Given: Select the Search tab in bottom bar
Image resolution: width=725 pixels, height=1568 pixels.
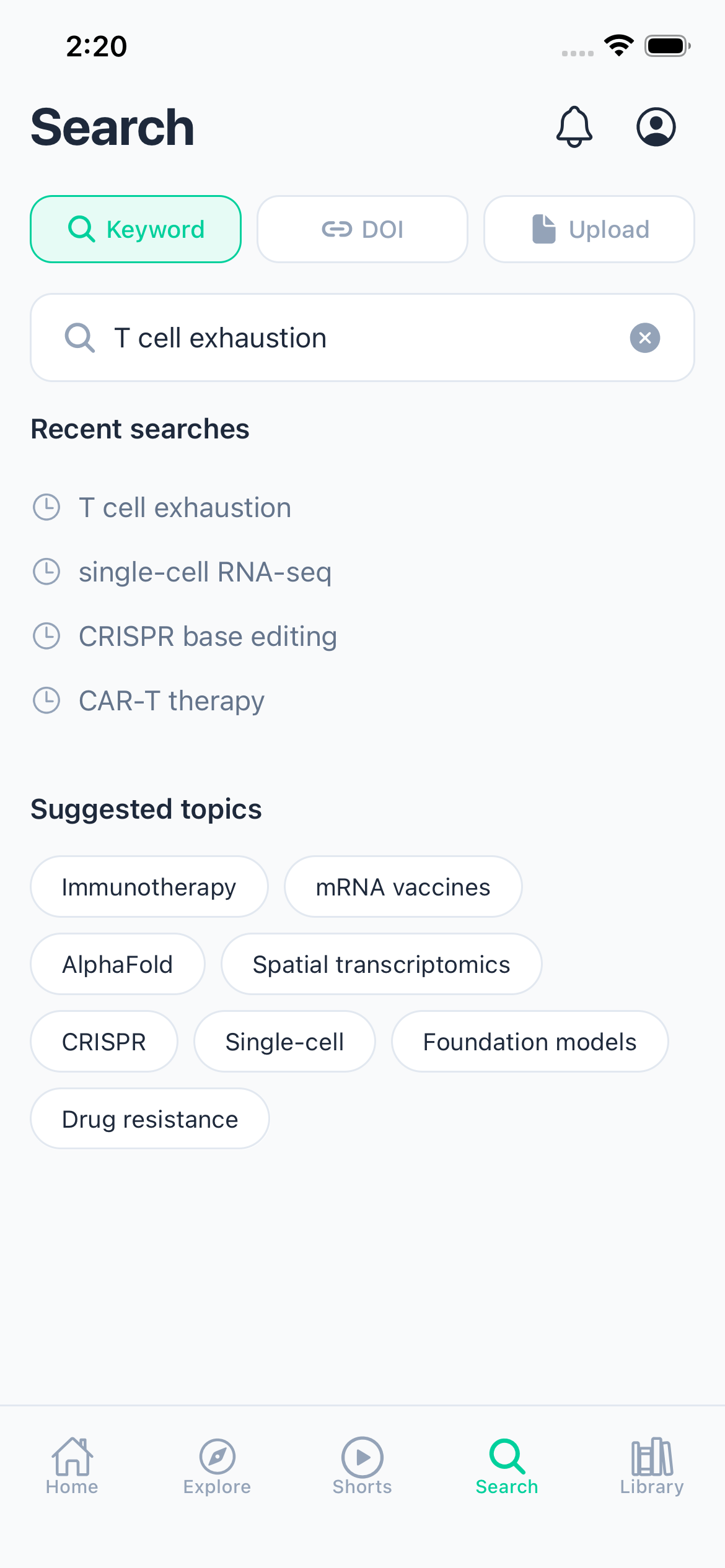Looking at the screenshot, I should click(507, 1466).
